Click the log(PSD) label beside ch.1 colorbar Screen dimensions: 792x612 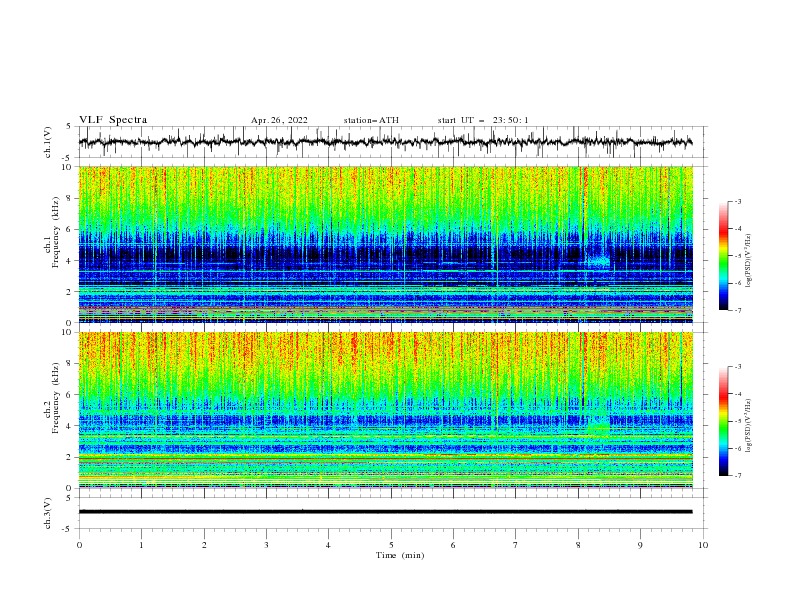coord(749,260)
